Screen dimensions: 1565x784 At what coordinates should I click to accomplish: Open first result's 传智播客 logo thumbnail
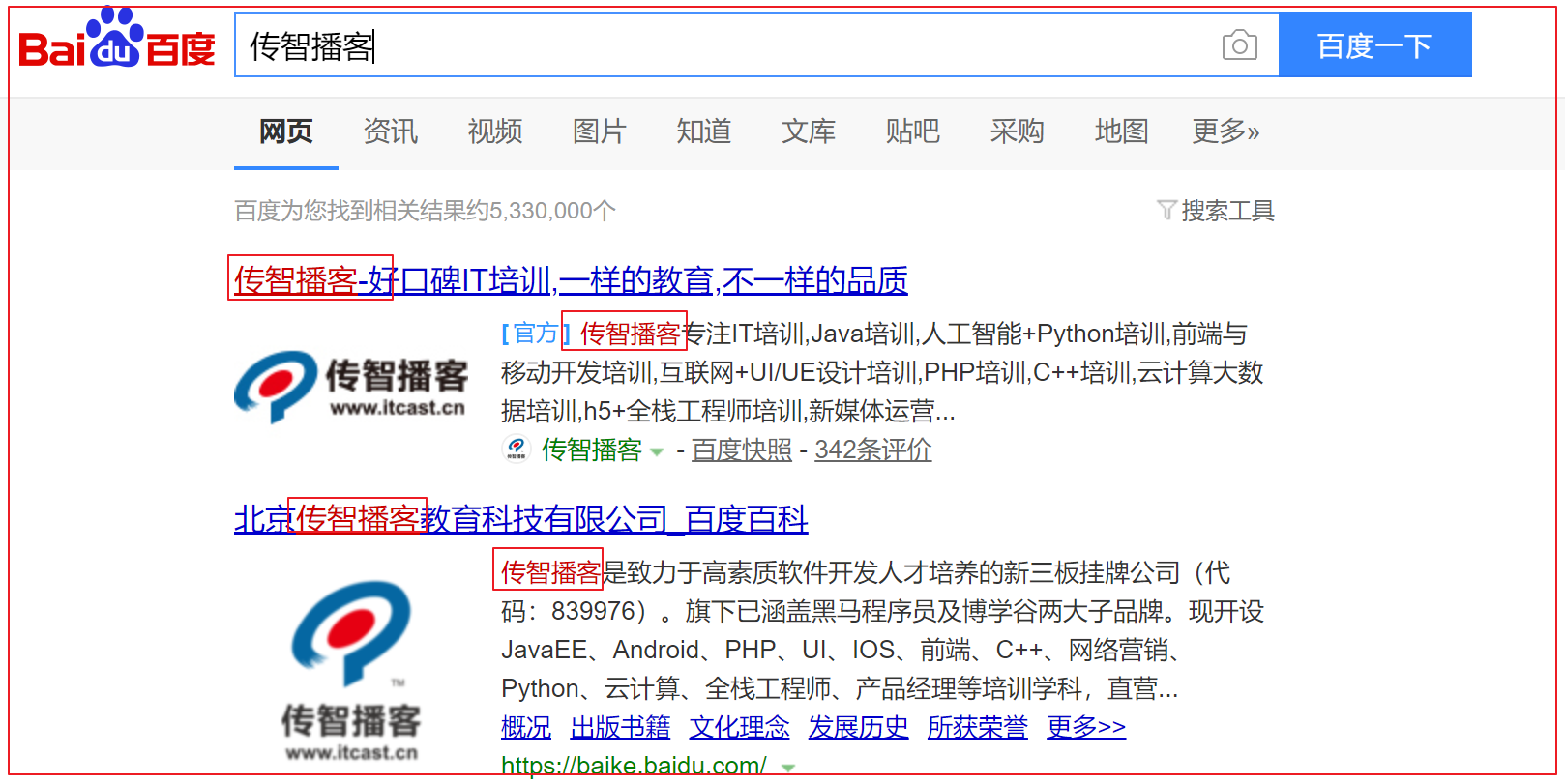click(x=351, y=387)
